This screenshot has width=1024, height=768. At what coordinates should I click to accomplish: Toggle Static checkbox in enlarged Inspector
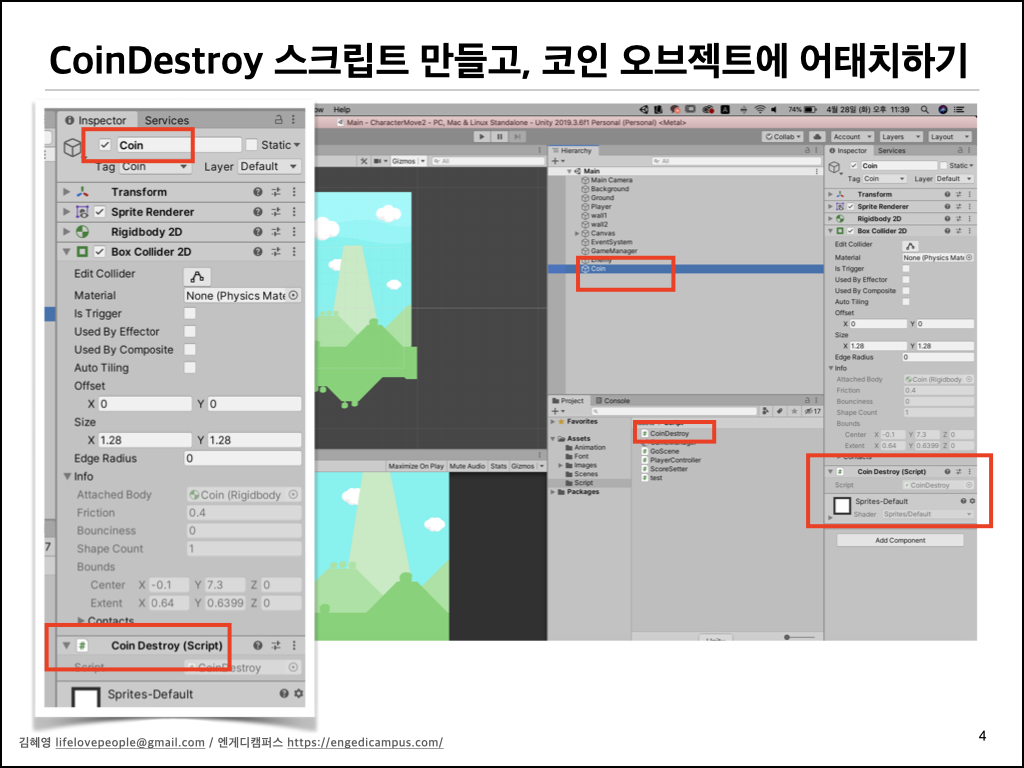tap(251, 145)
